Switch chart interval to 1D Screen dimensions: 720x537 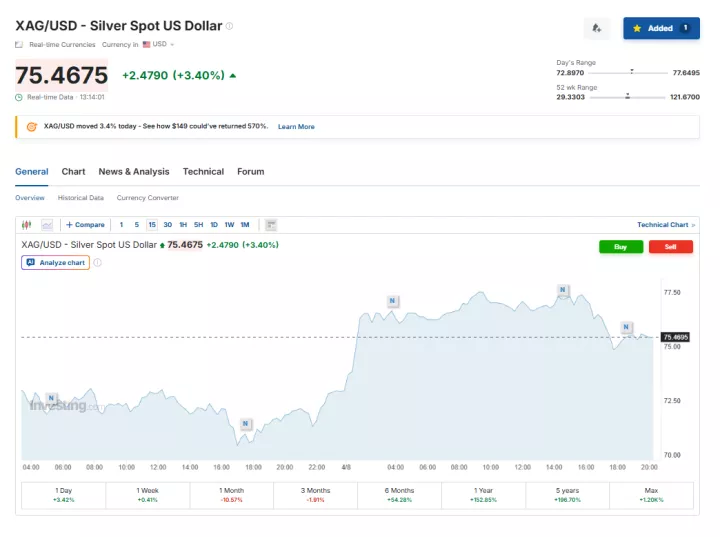213,225
